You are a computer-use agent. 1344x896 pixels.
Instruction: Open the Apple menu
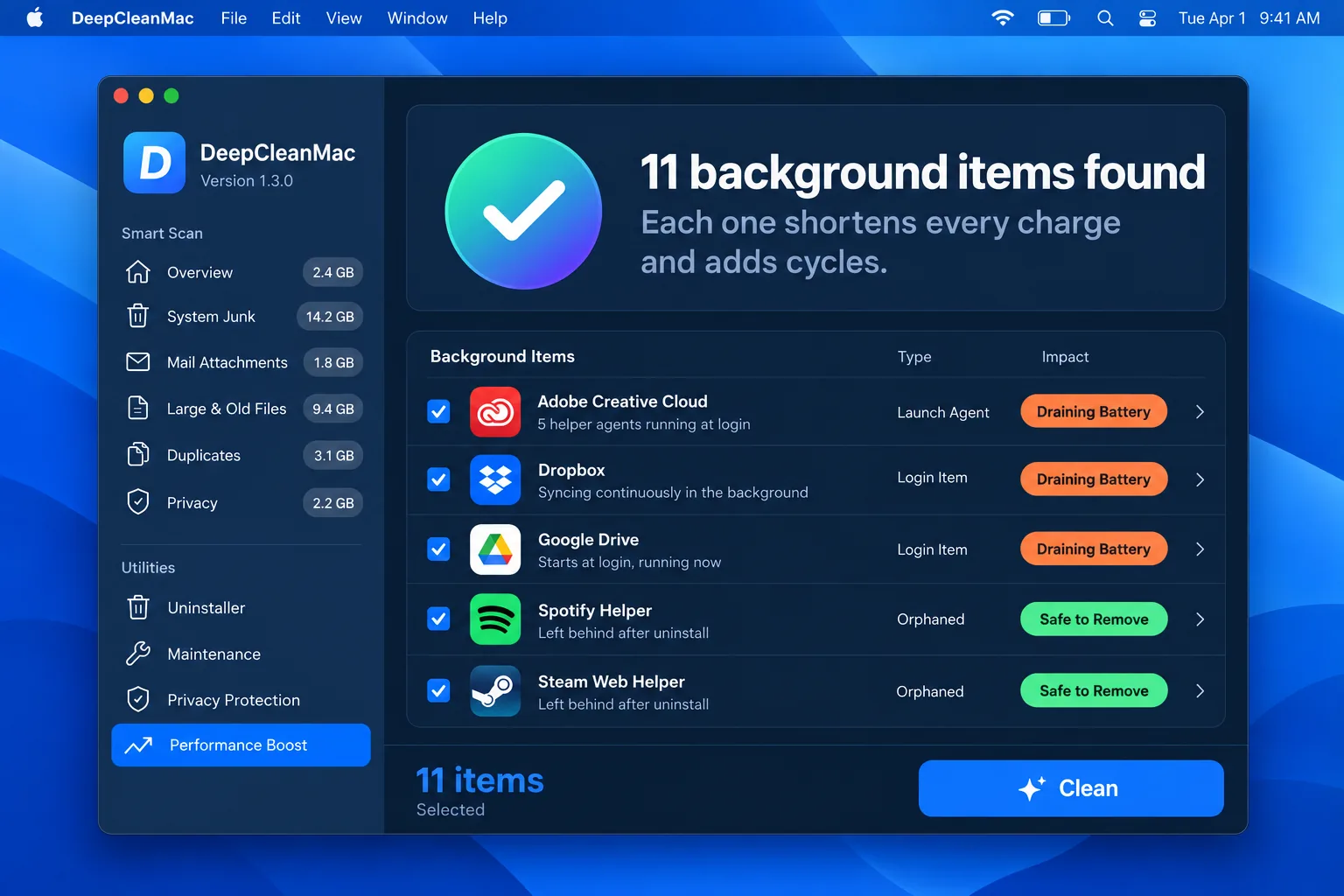(35, 17)
